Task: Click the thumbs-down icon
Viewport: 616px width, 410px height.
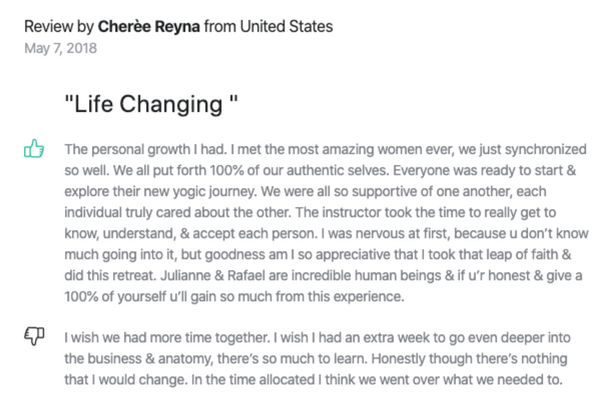Action: click(34, 336)
